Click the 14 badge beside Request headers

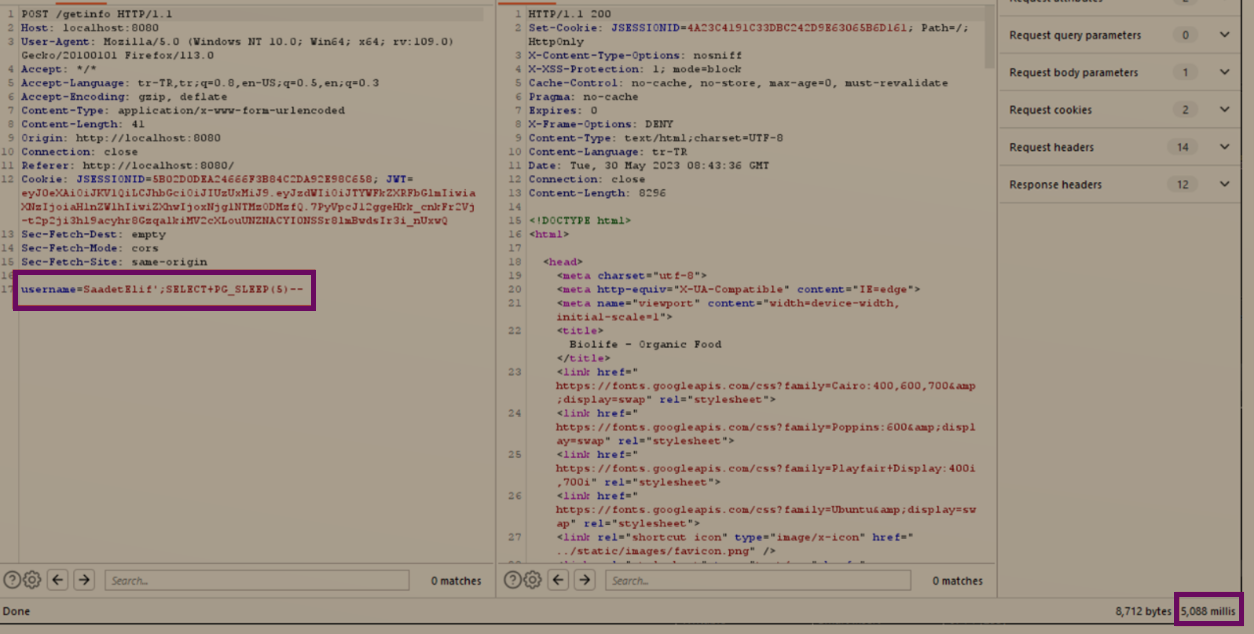point(1184,147)
